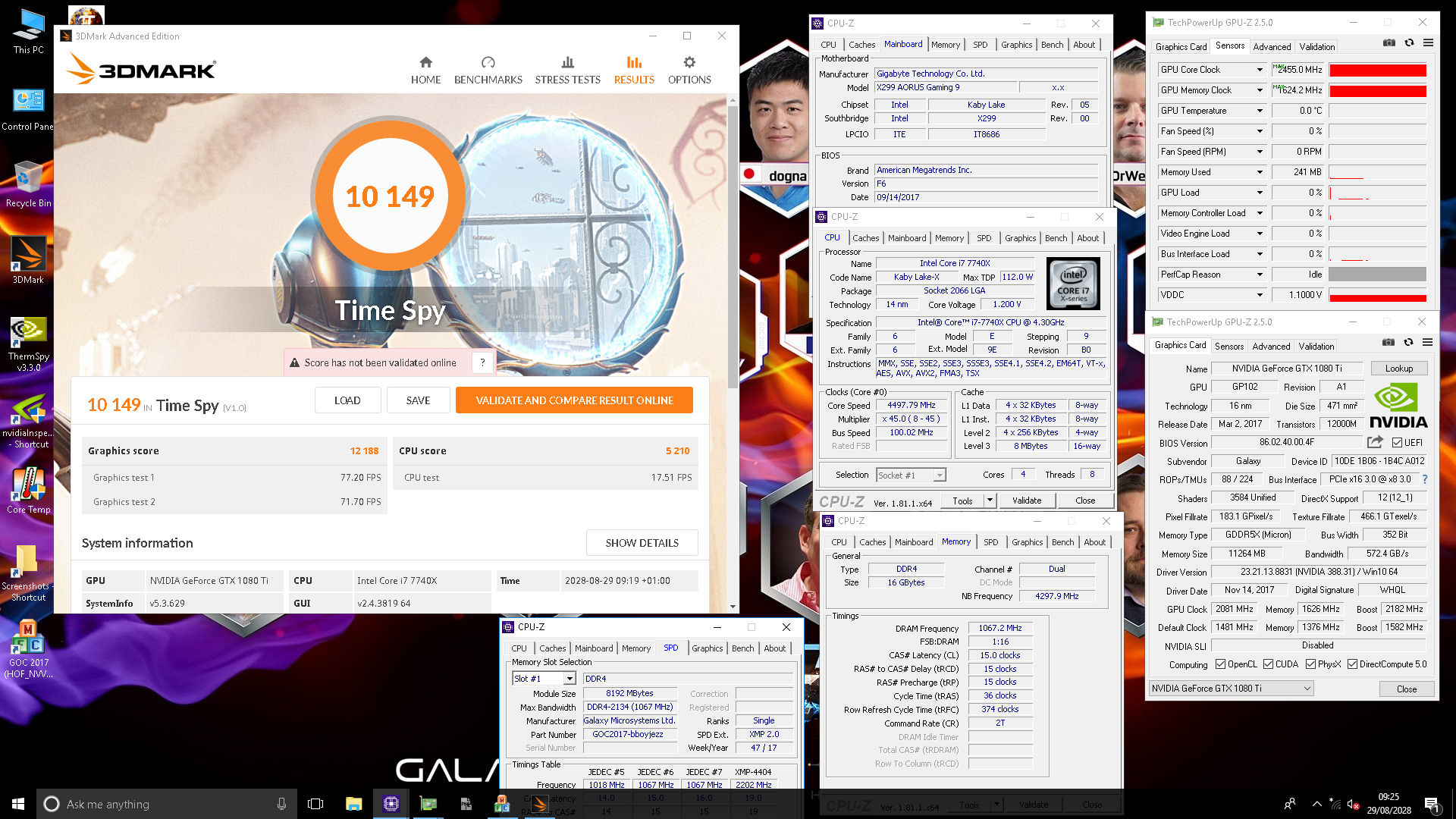This screenshot has width=1456, height=819.
Task: Switch to Caches tab in CPU-Z Mainboard window
Action: pyautogui.click(x=861, y=45)
